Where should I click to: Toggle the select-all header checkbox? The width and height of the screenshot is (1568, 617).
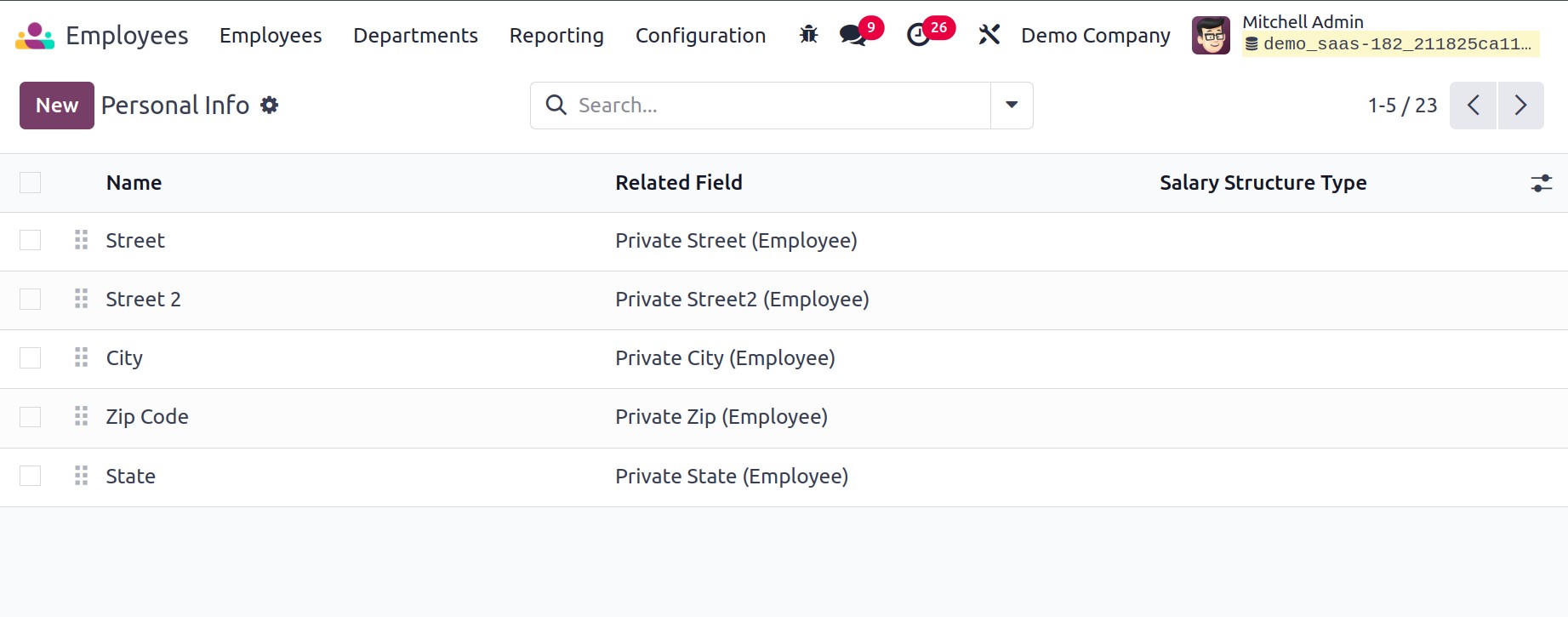click(x=31, y=183)
